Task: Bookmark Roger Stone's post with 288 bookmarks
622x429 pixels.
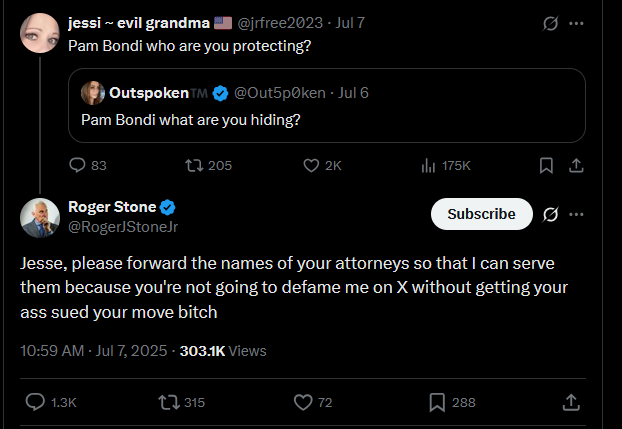Action: click(452, 402)
